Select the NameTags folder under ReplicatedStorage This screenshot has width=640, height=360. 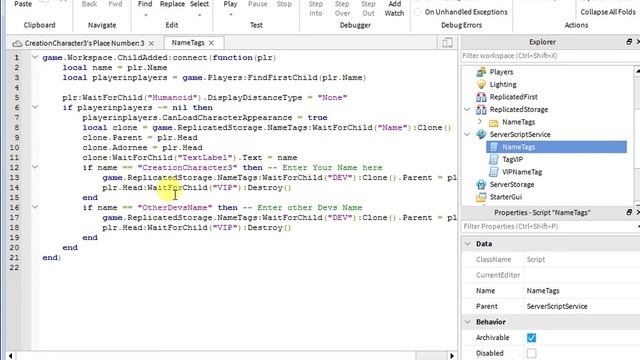coord(518,122)
